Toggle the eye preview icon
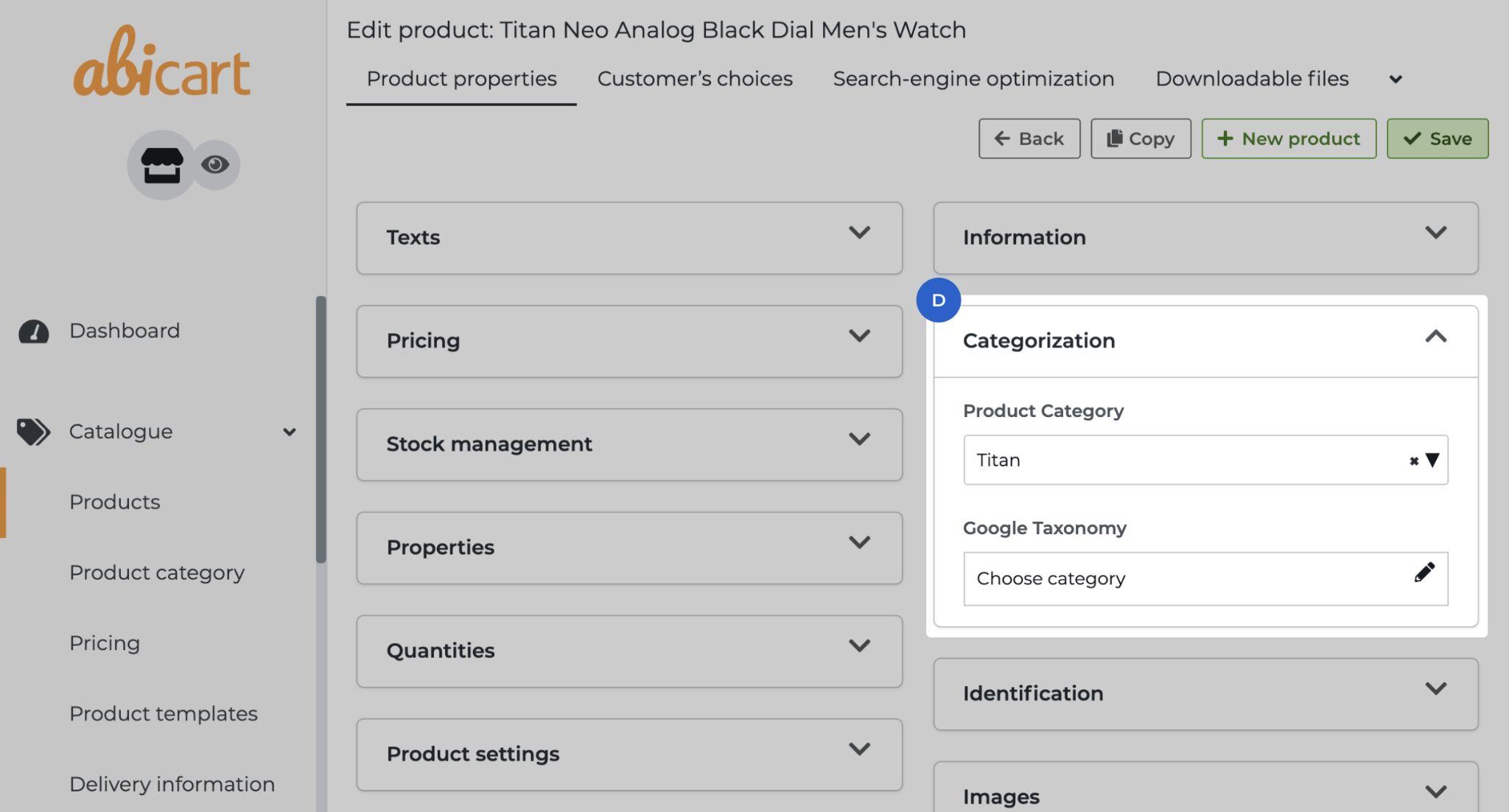Viewport: 1509px width, 812px height. [215, 164]
